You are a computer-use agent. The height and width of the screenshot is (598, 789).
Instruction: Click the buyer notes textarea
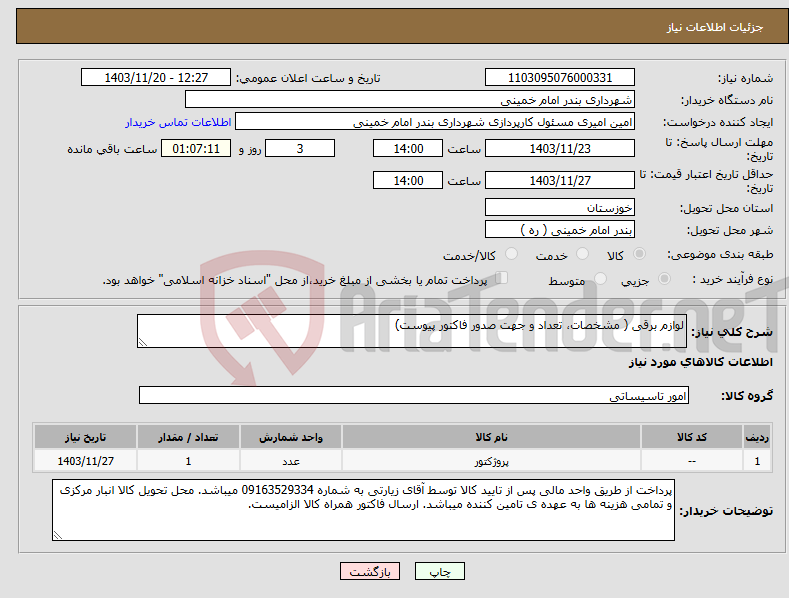363,510
